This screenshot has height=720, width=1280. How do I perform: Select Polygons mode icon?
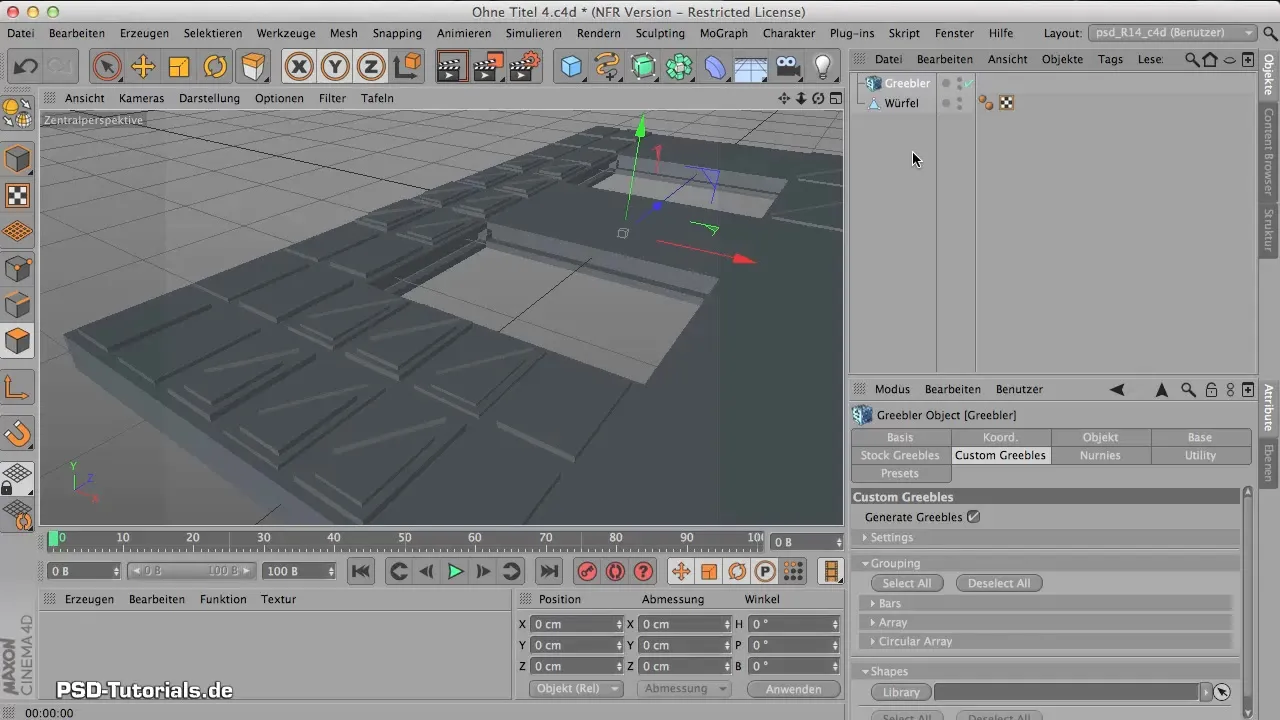coord(18,341)
